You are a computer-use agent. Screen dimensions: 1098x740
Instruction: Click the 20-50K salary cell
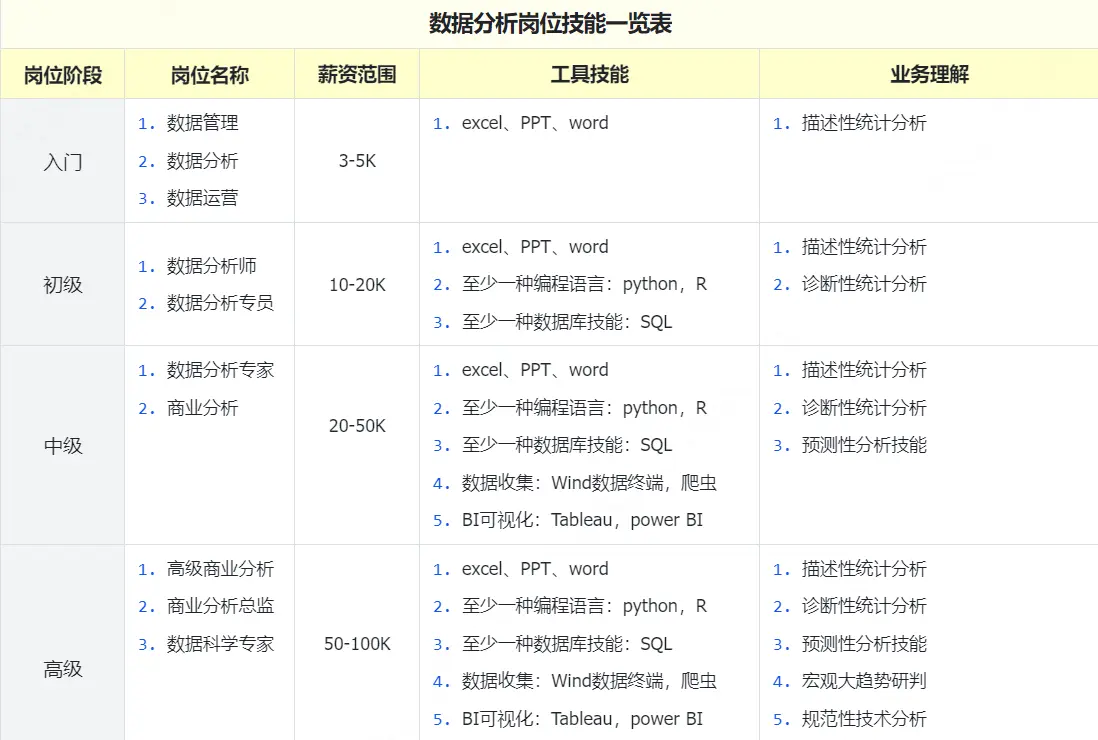[x=357, y=426]
